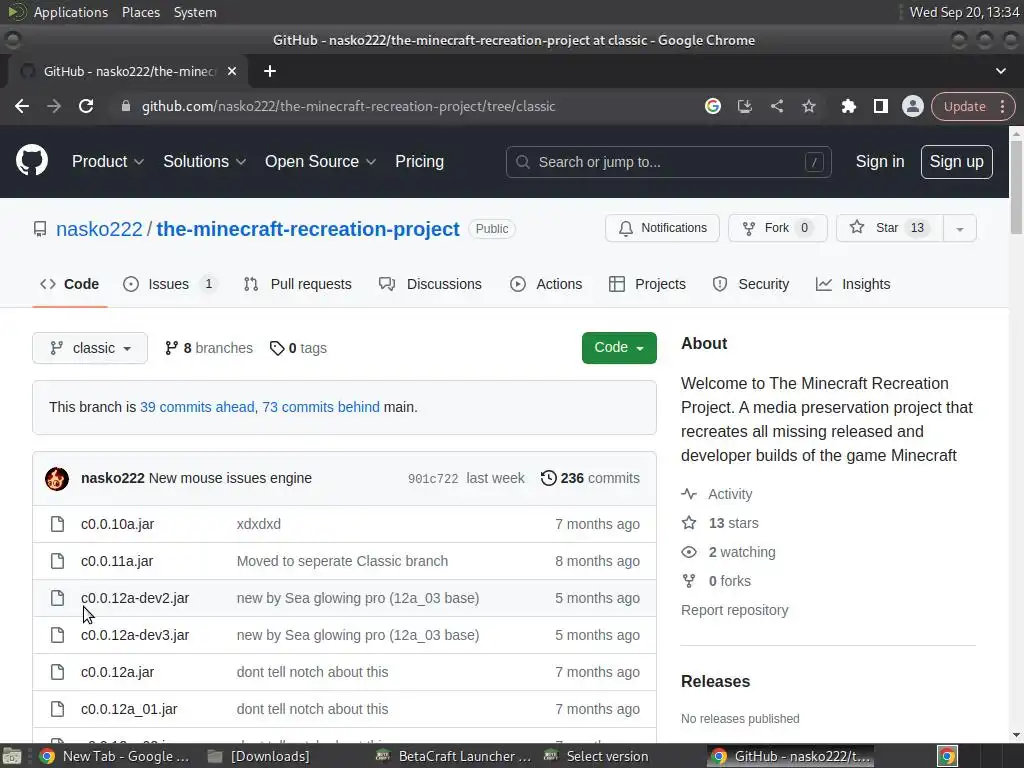Open the Issues tab
The image size is (1024, 768).
point(170,284)
